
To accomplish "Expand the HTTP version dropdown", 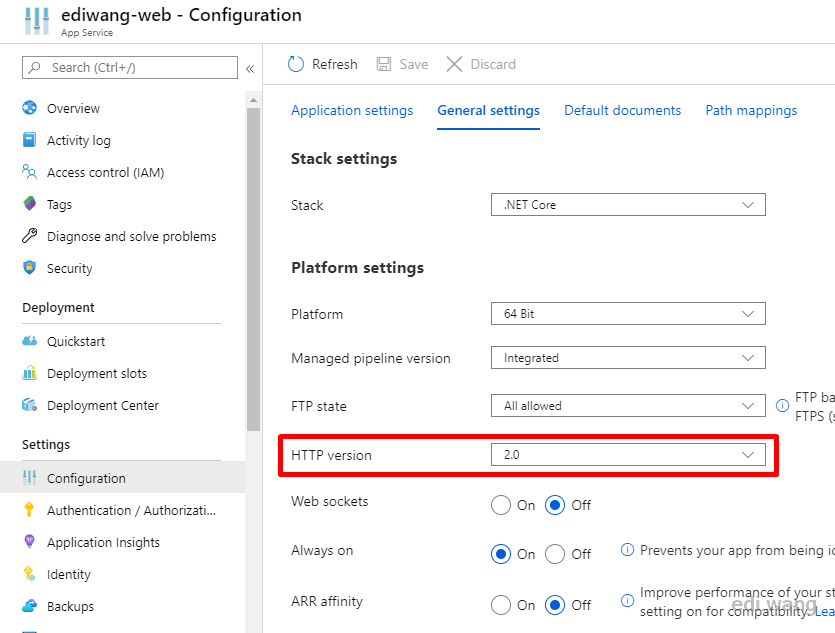I will [628, 455].
